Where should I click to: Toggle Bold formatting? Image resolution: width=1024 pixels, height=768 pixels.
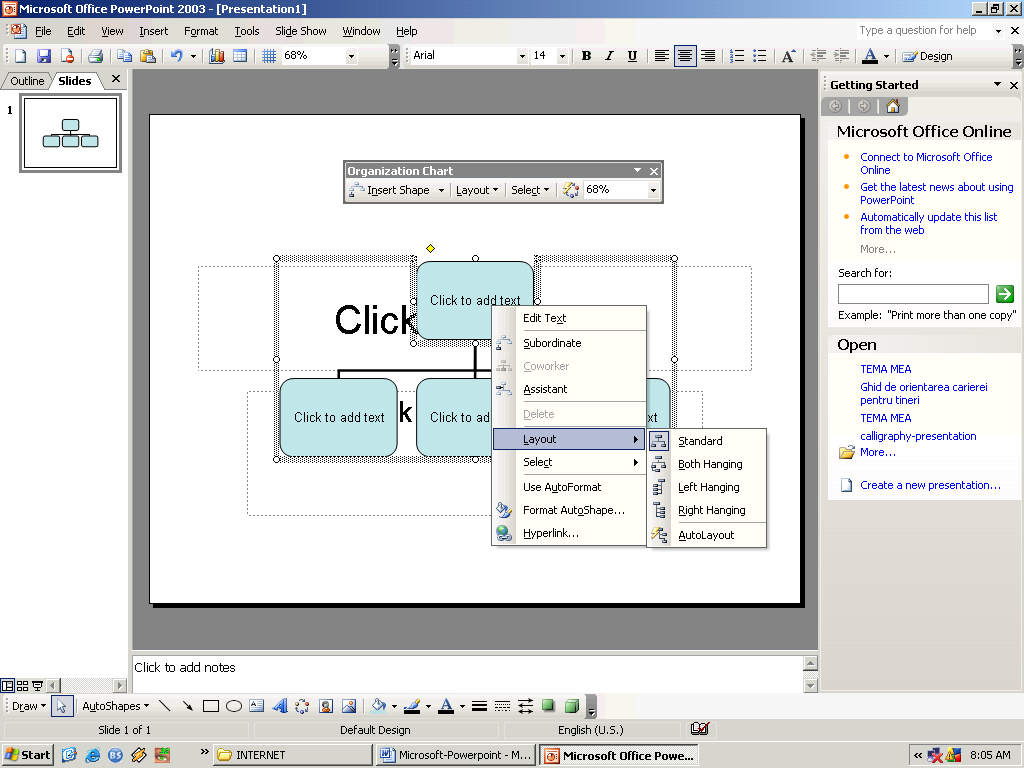pyautogui.click(x=586, y=56)
